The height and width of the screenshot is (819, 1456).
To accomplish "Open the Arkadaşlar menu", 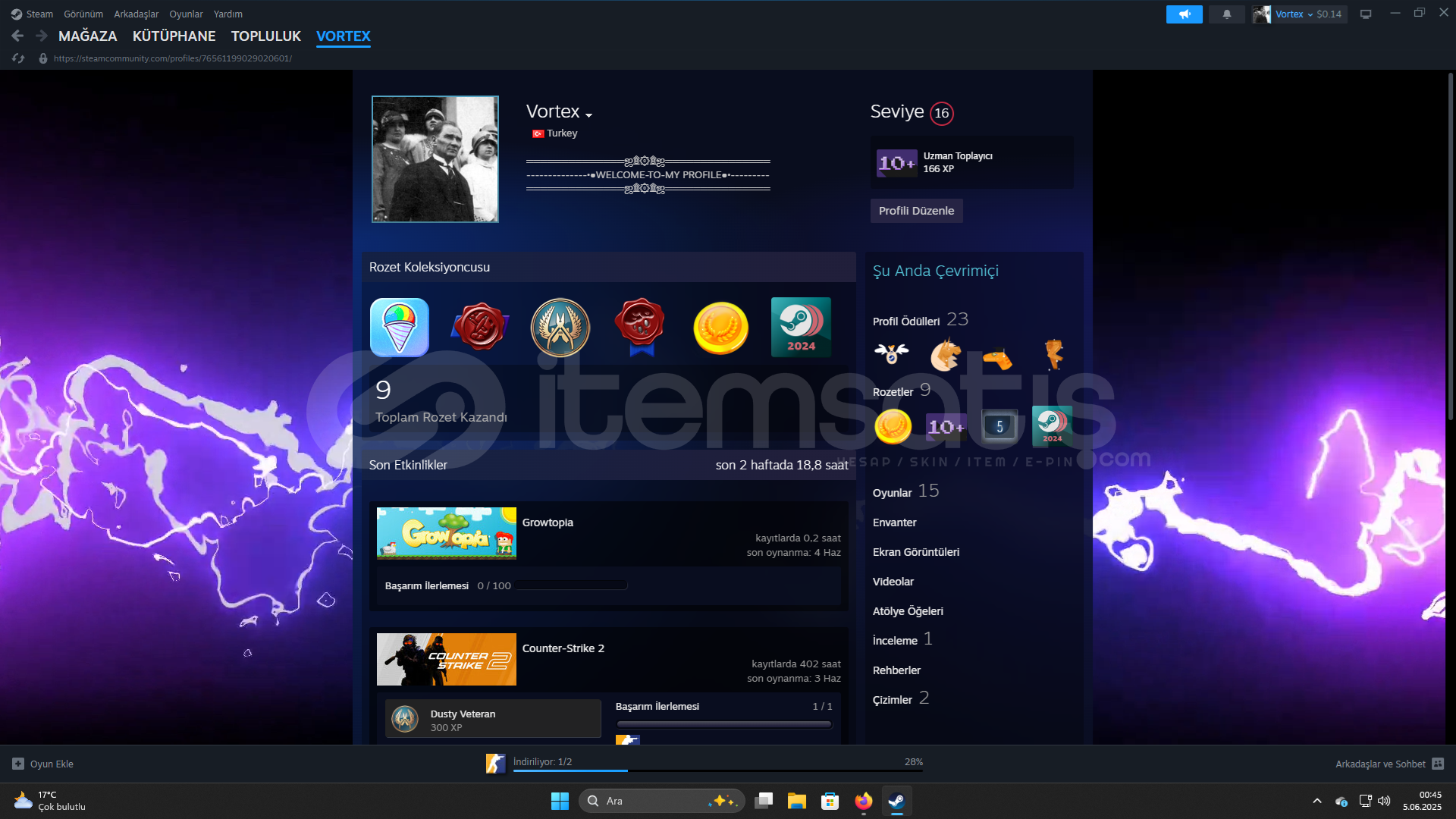I will 136,14.
